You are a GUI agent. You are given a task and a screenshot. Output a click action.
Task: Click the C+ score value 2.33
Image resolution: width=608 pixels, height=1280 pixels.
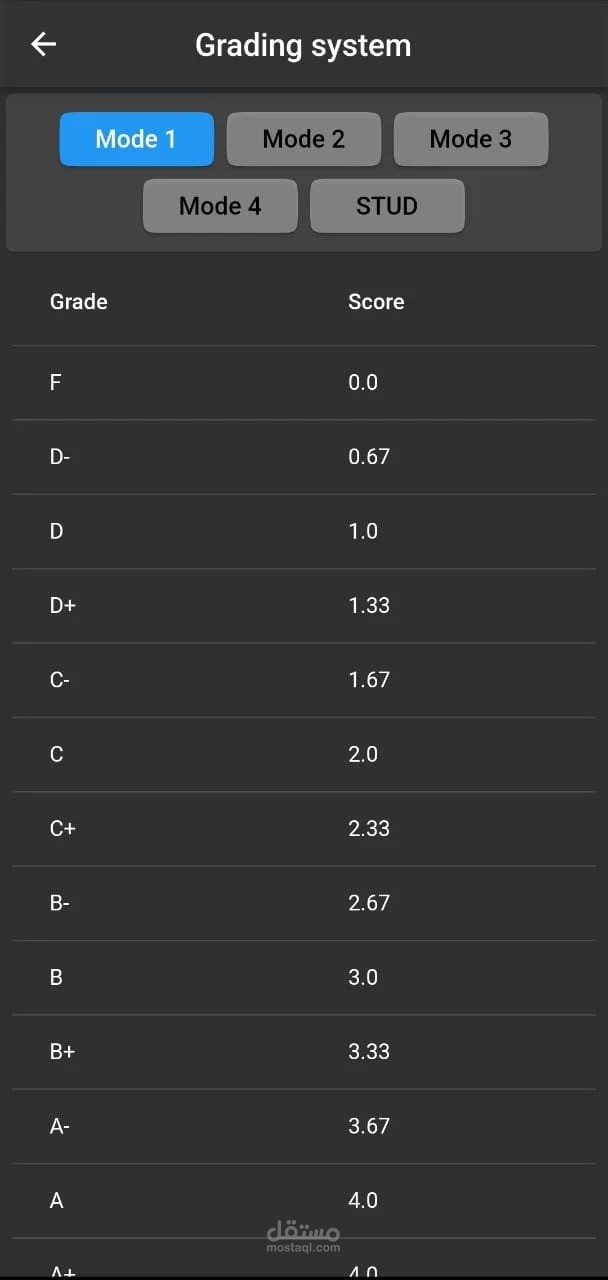point(369,828)
